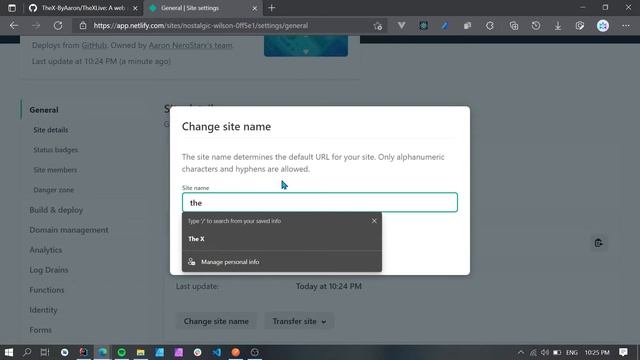
Task: Click the site preview thumbnail
Action: [306, 46]
